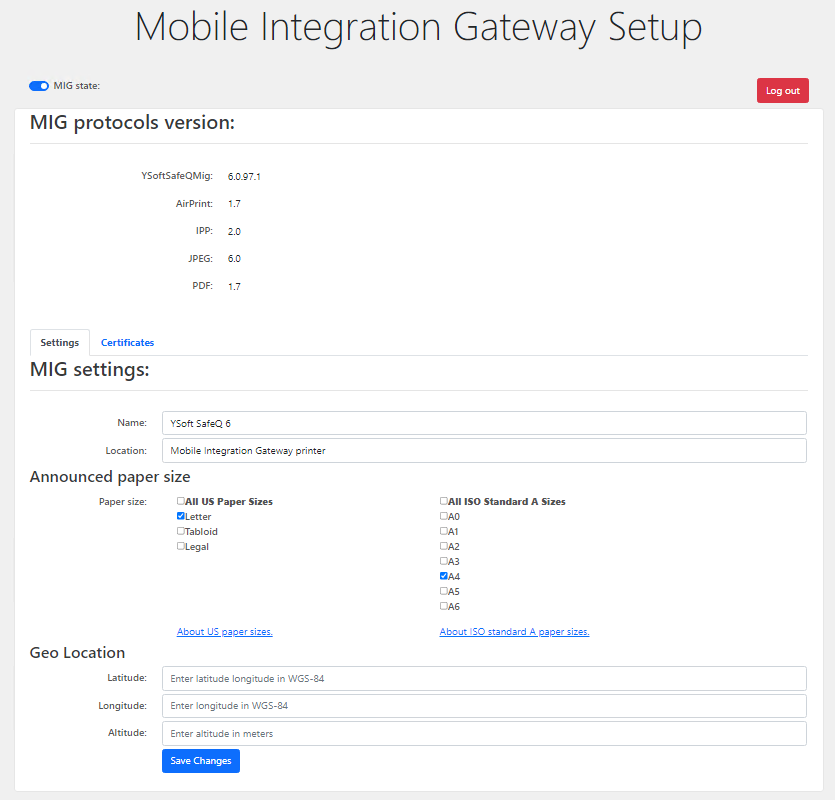
Task: Switch to the Certificates tab
Action: point(127,343)
